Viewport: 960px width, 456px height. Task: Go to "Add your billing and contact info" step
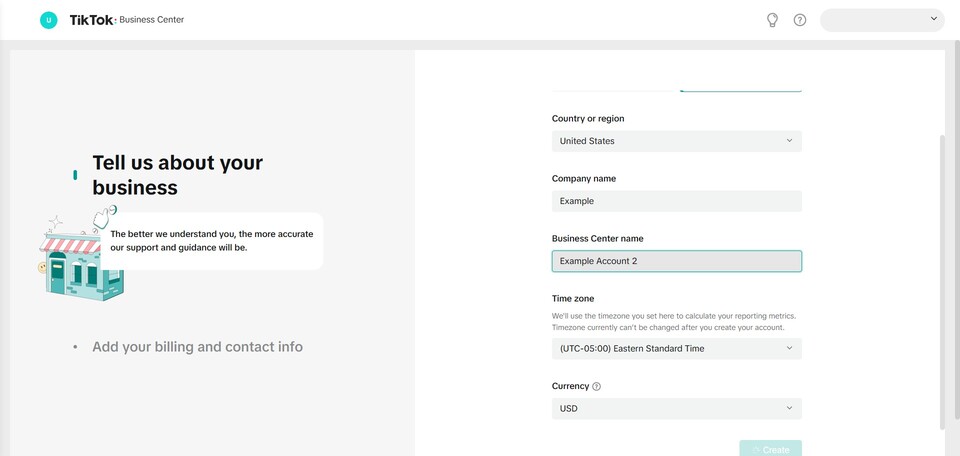point(197,347)
